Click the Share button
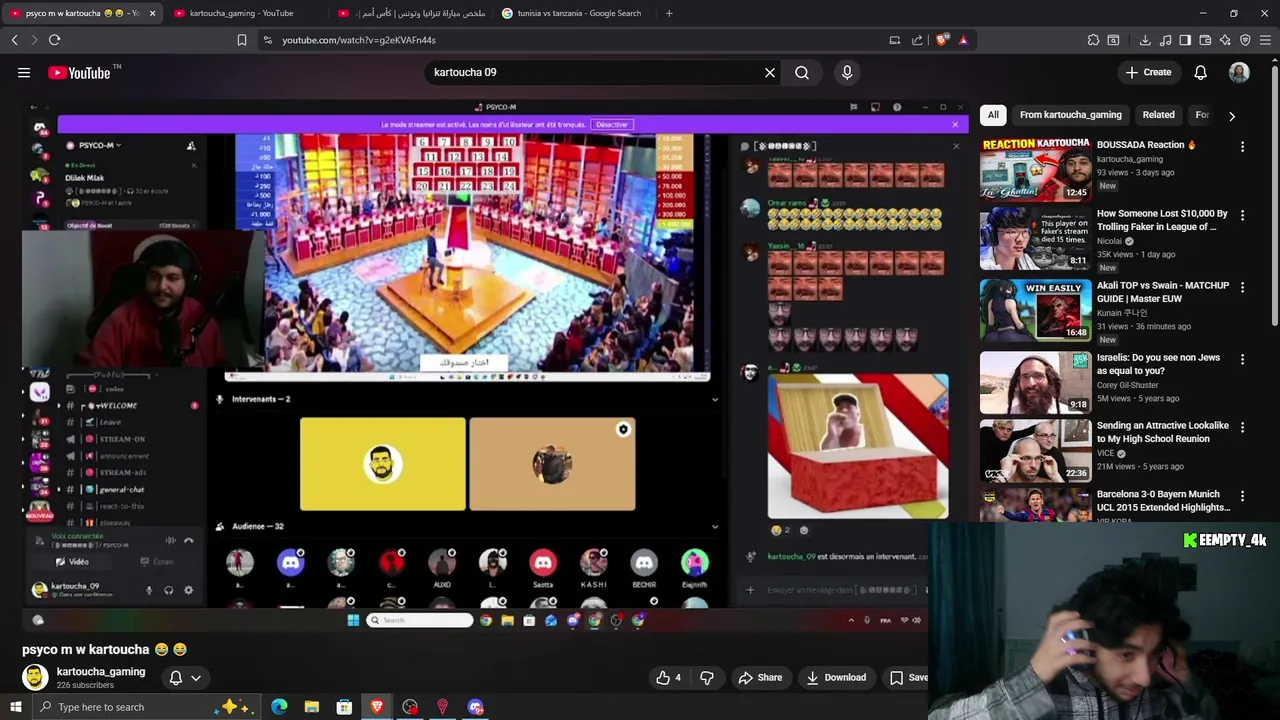Screen dimensions: 1280x720 tap(760, 678)
